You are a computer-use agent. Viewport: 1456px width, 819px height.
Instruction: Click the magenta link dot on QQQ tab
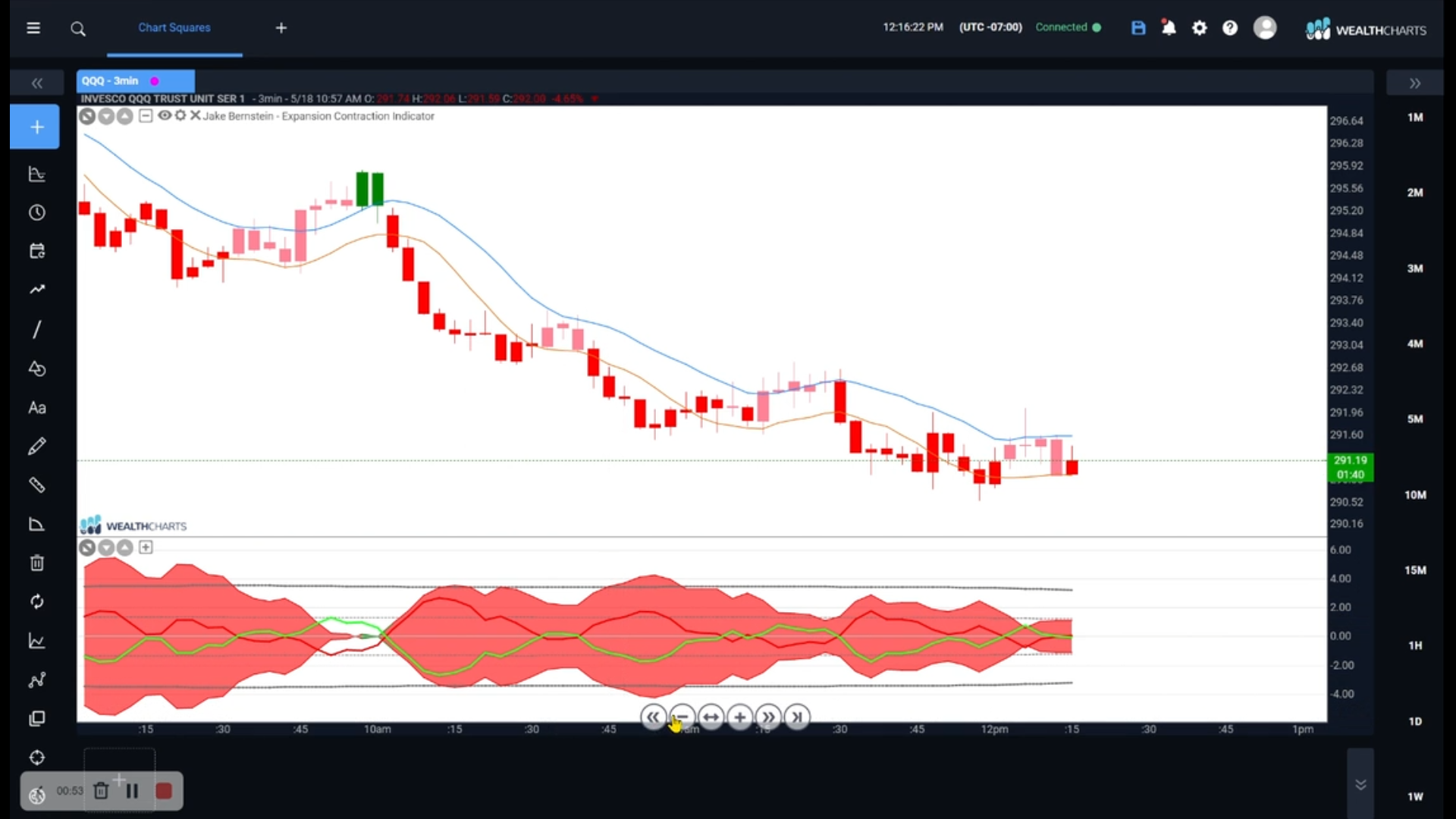coord(155,81)
